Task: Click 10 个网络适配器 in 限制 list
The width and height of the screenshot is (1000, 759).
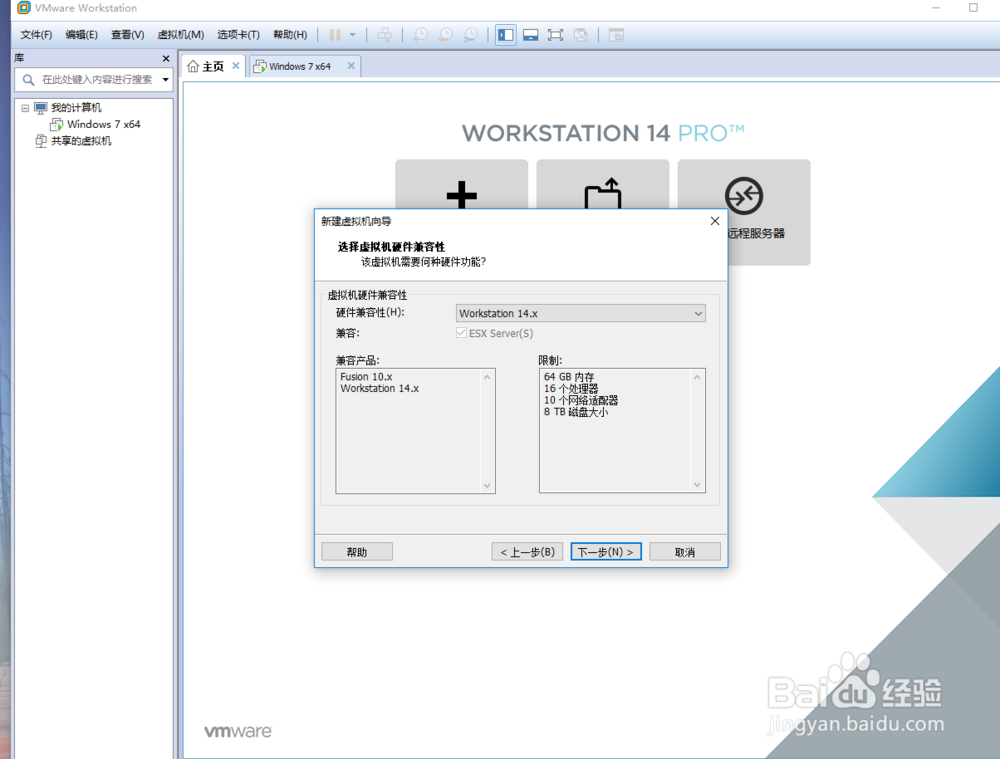Action: [581, 401]
